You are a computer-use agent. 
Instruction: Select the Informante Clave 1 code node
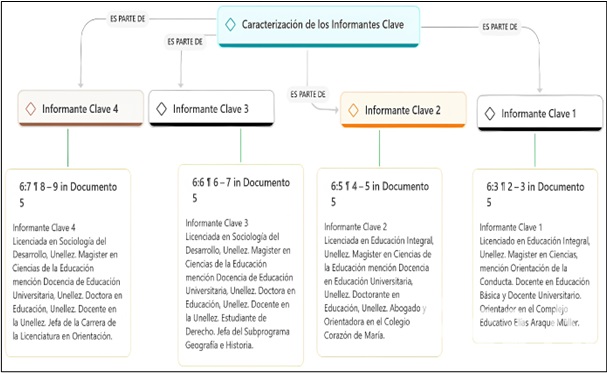540,113
